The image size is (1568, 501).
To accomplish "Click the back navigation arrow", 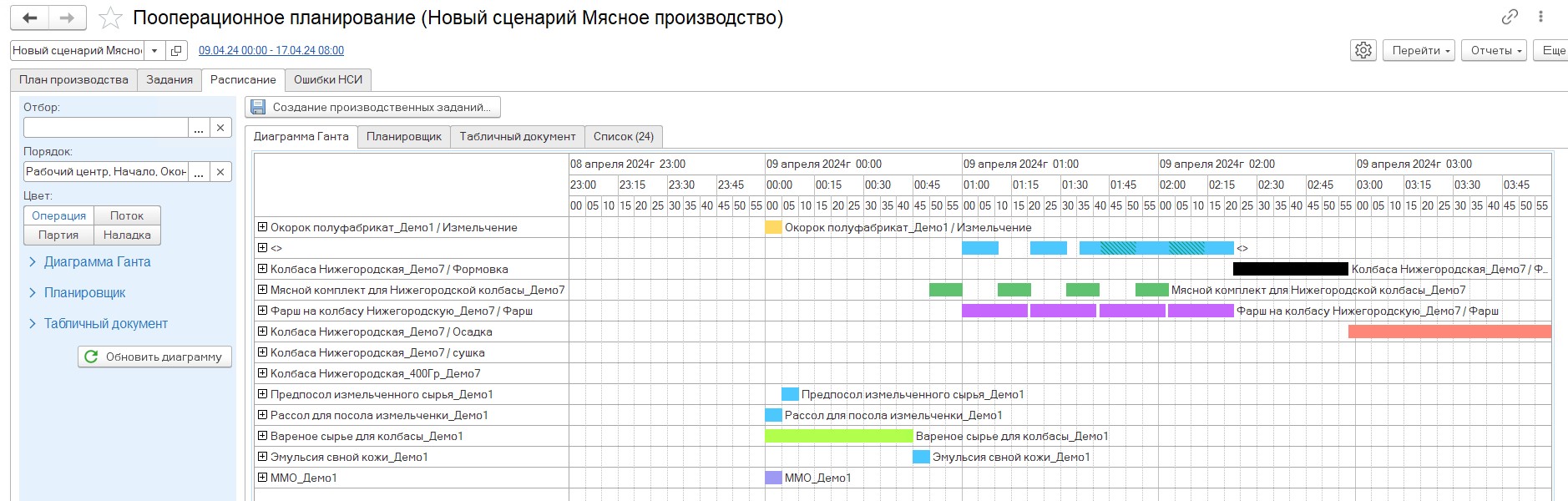I will 30,18.
